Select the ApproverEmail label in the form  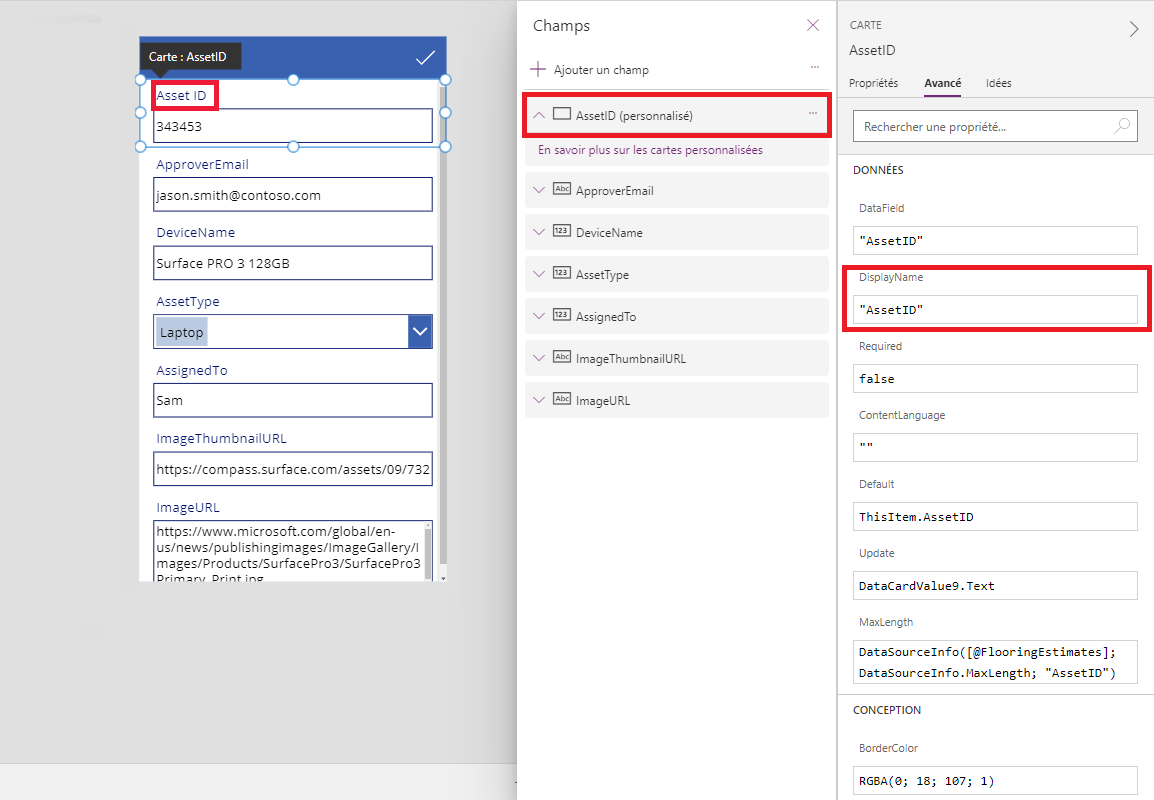click(x=202, y=164)
